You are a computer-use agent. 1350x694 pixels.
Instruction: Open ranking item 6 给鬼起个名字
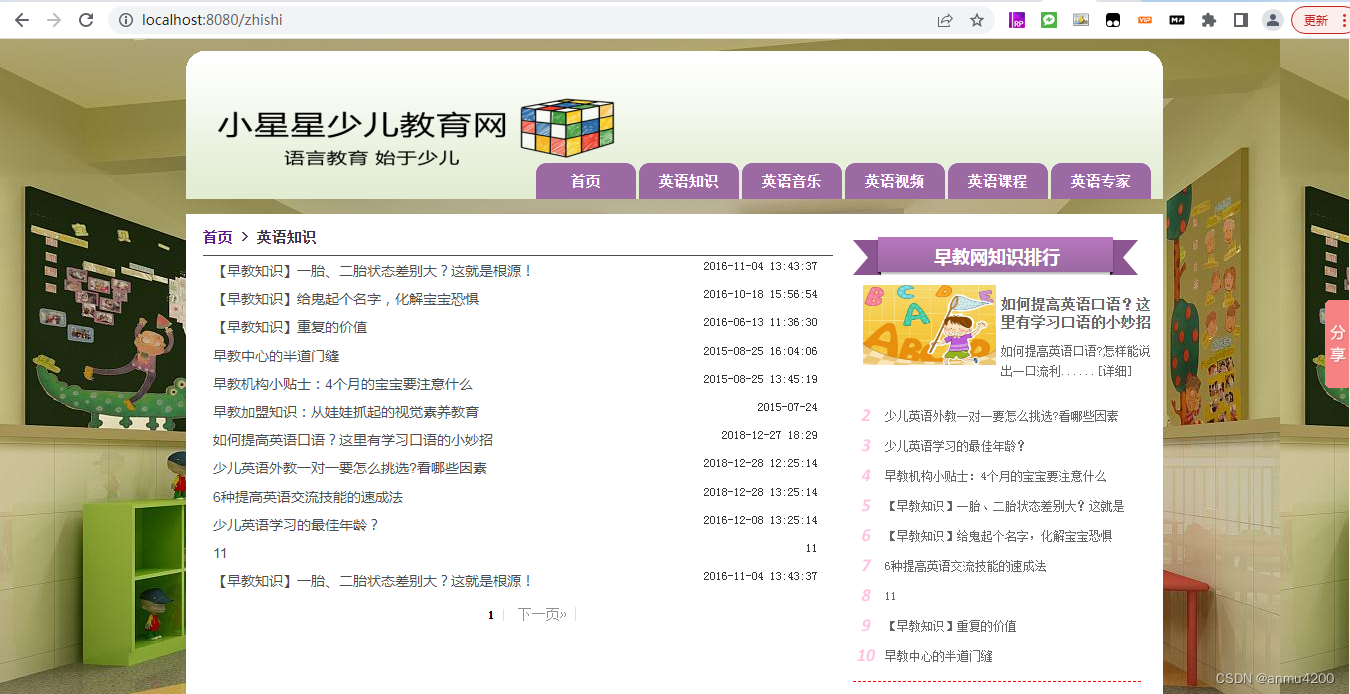[x=998, y=536]
